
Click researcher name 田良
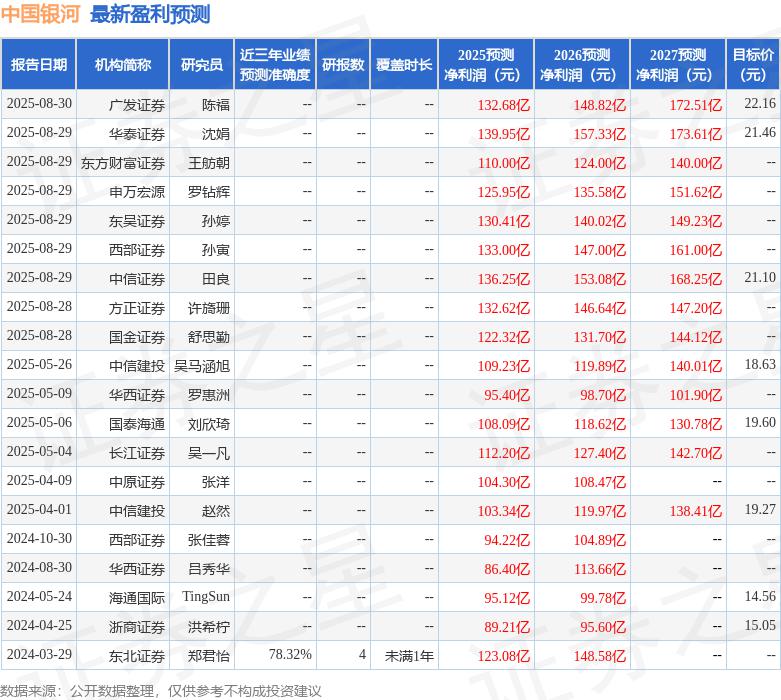[x=216, y=279]
